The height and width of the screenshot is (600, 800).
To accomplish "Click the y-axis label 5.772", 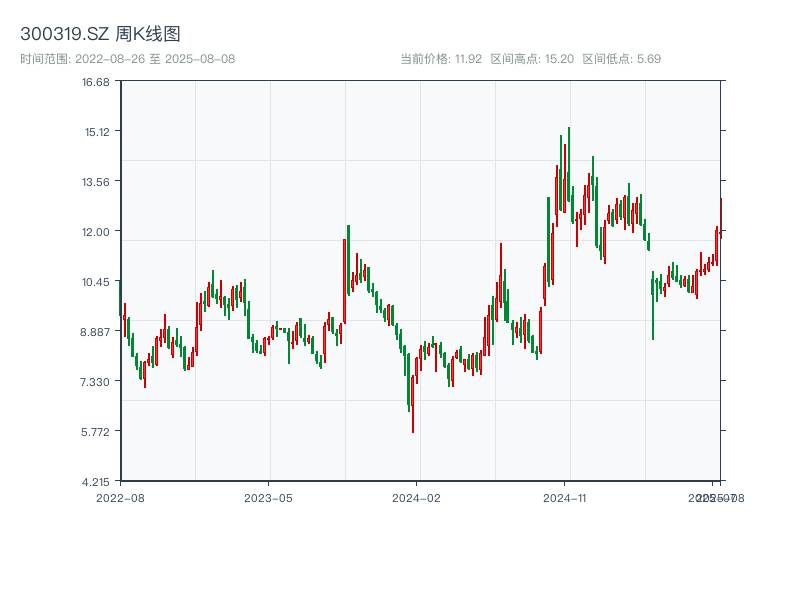I will (95, 432).
